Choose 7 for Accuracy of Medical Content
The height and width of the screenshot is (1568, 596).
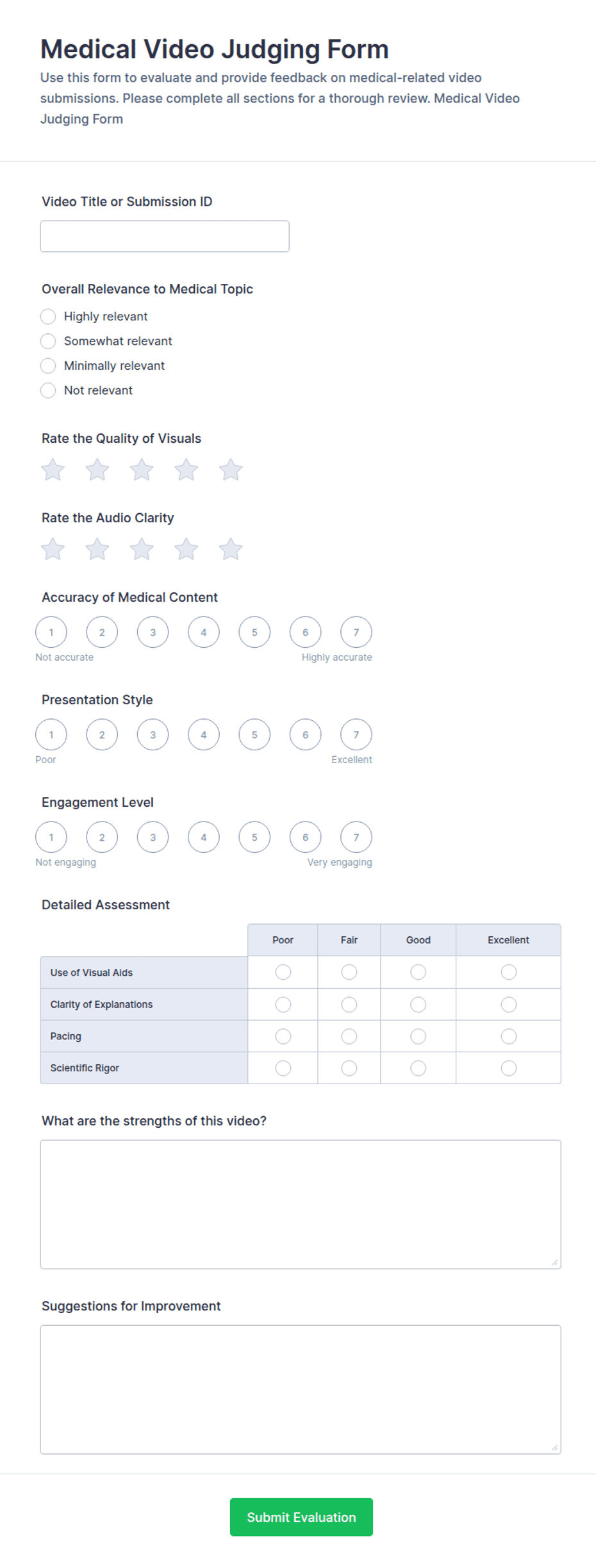click(x=356, y=632)
